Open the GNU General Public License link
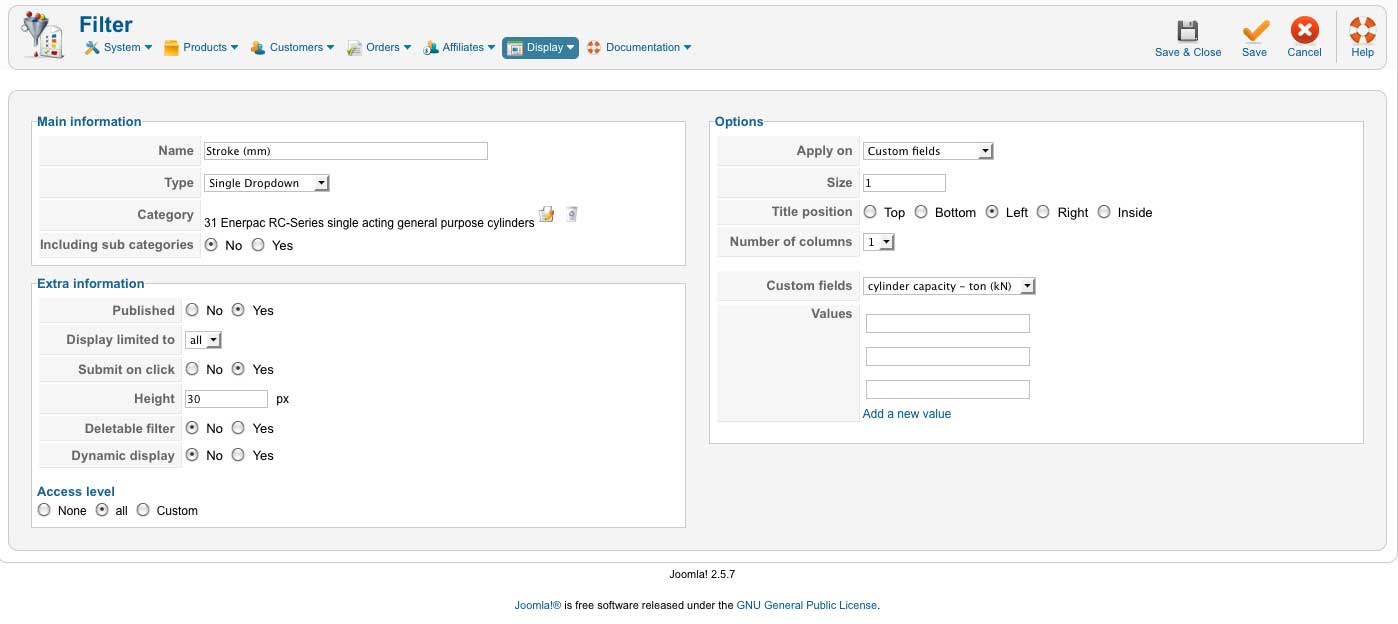Image resolution: width=1398 pixels, height=624 pixels. (806, 605)
